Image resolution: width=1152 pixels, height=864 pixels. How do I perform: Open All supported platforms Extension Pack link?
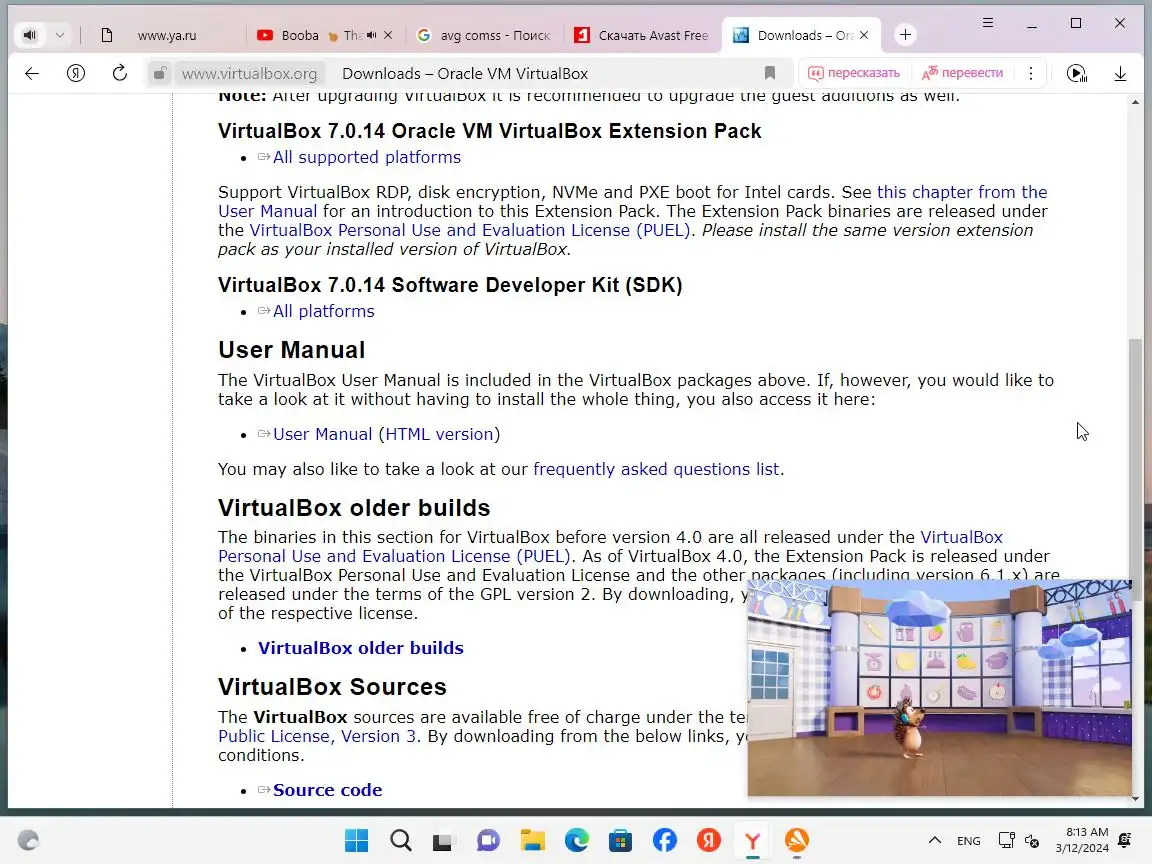(367, 157)
